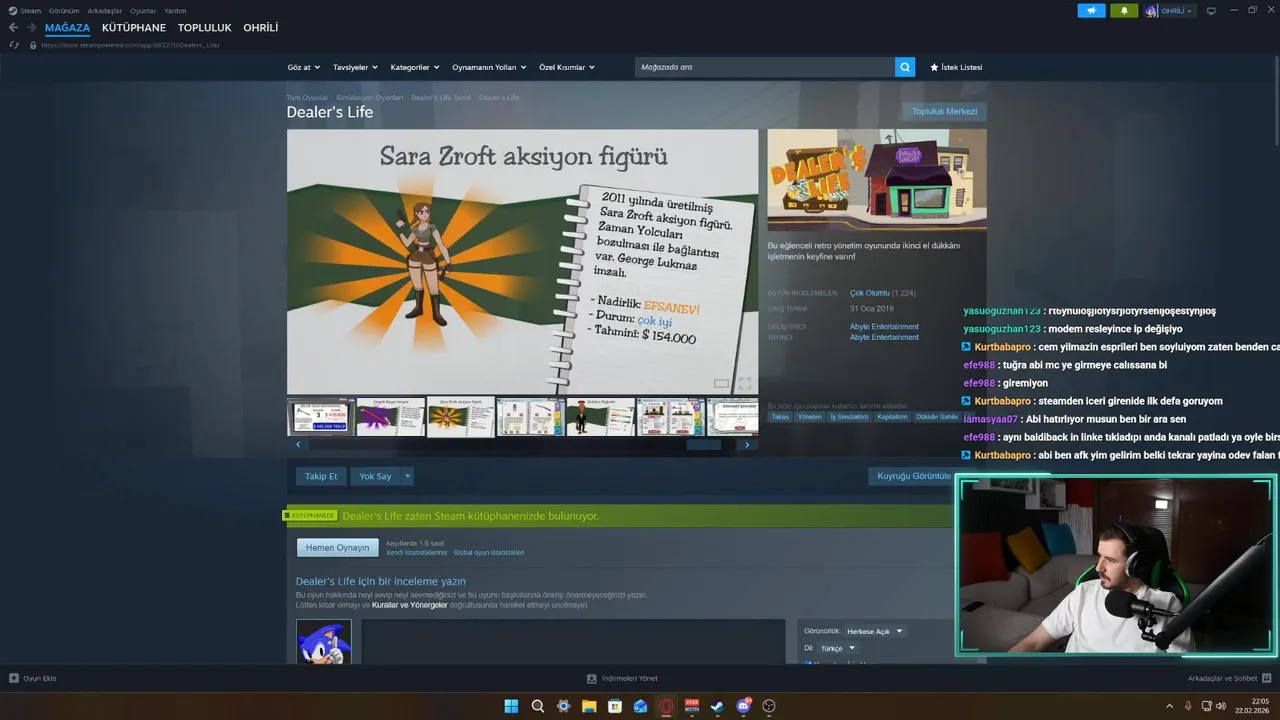Select the first screenshot thumbnail
The width and height of the screenshot is (1280, 720).
pyautogui.click(x=320, y=416)
